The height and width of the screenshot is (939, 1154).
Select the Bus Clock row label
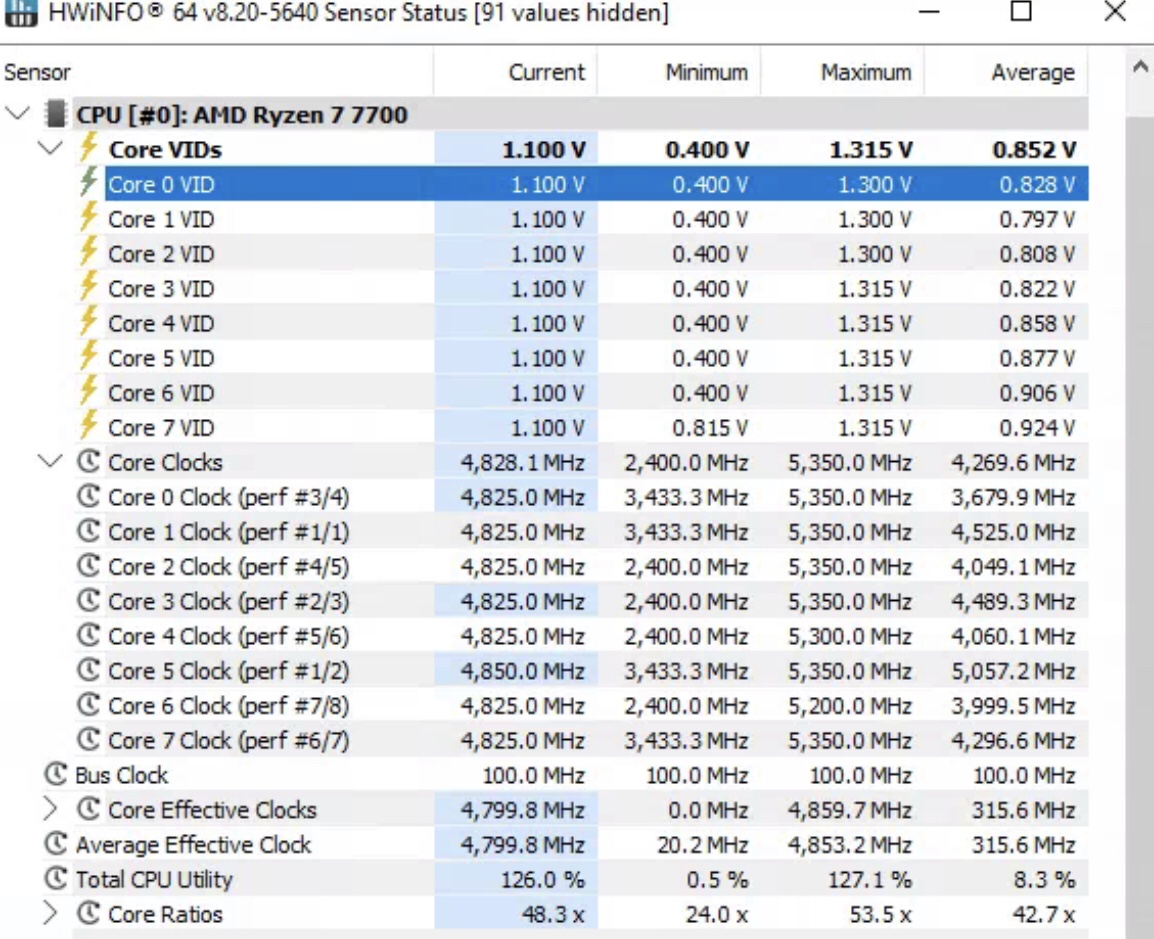pyautogui.click(x=121, y=775)
